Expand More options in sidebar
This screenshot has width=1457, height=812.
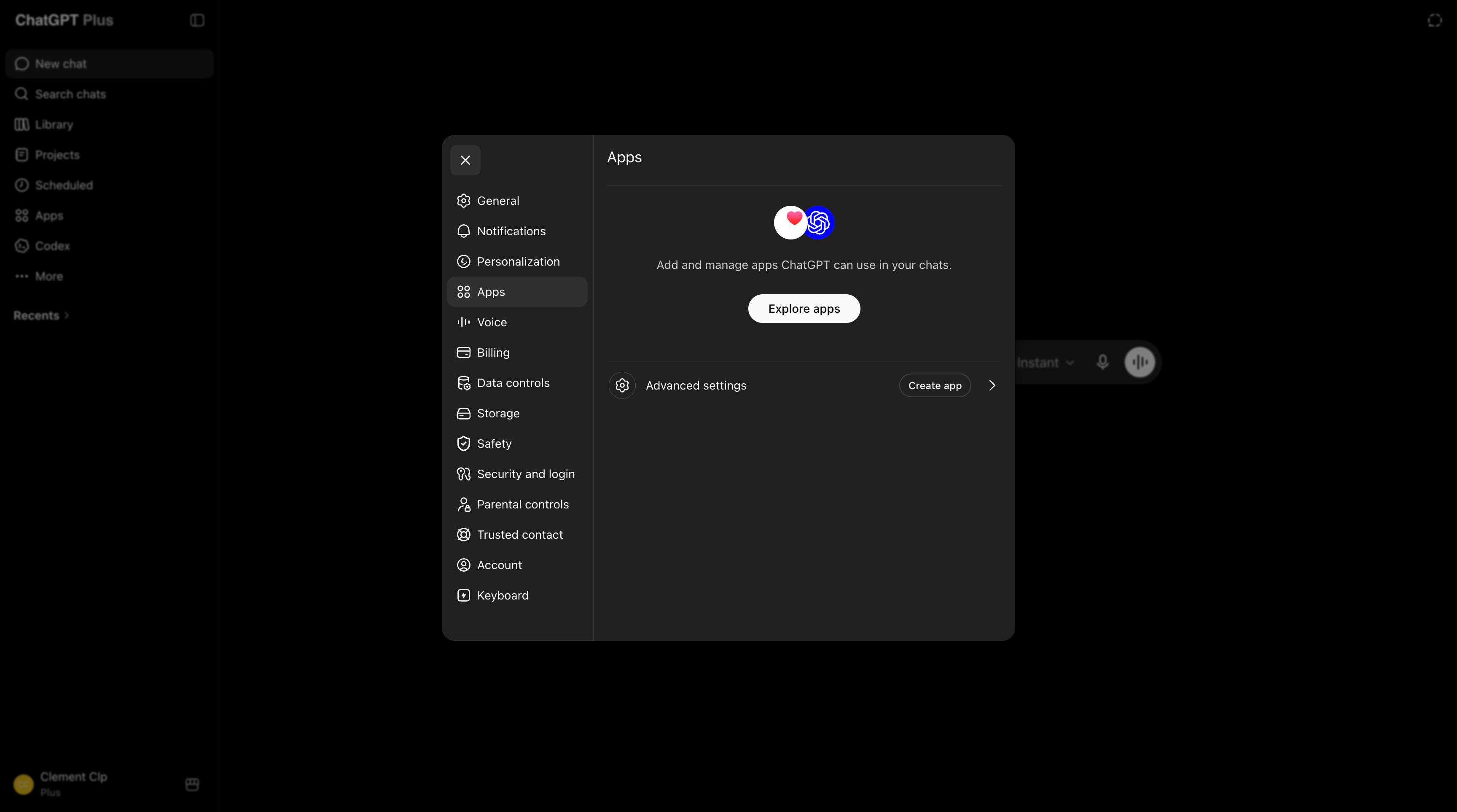[109, 277]
